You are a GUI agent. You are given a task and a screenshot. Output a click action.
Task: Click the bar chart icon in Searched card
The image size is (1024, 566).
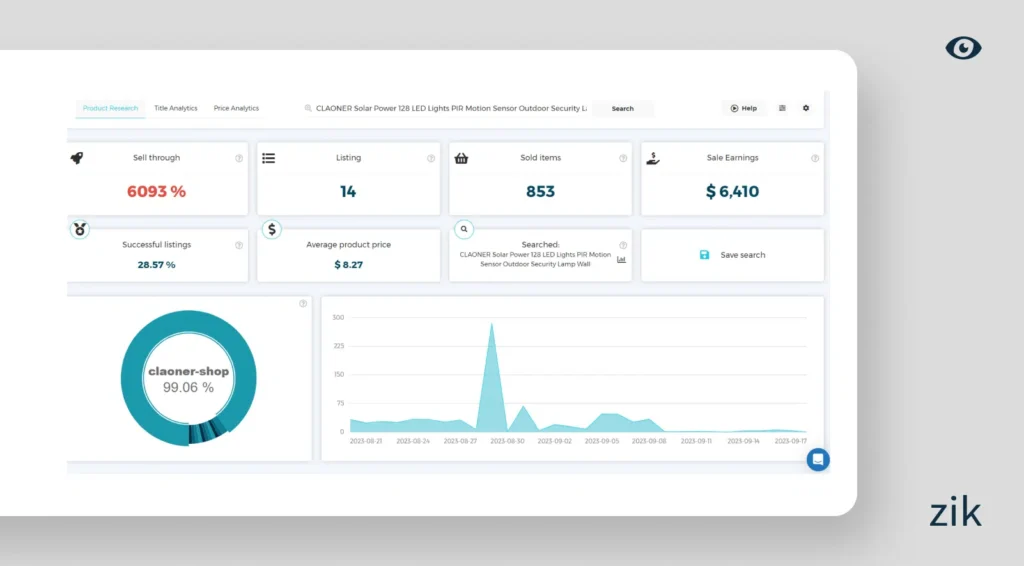click(621, 259)
